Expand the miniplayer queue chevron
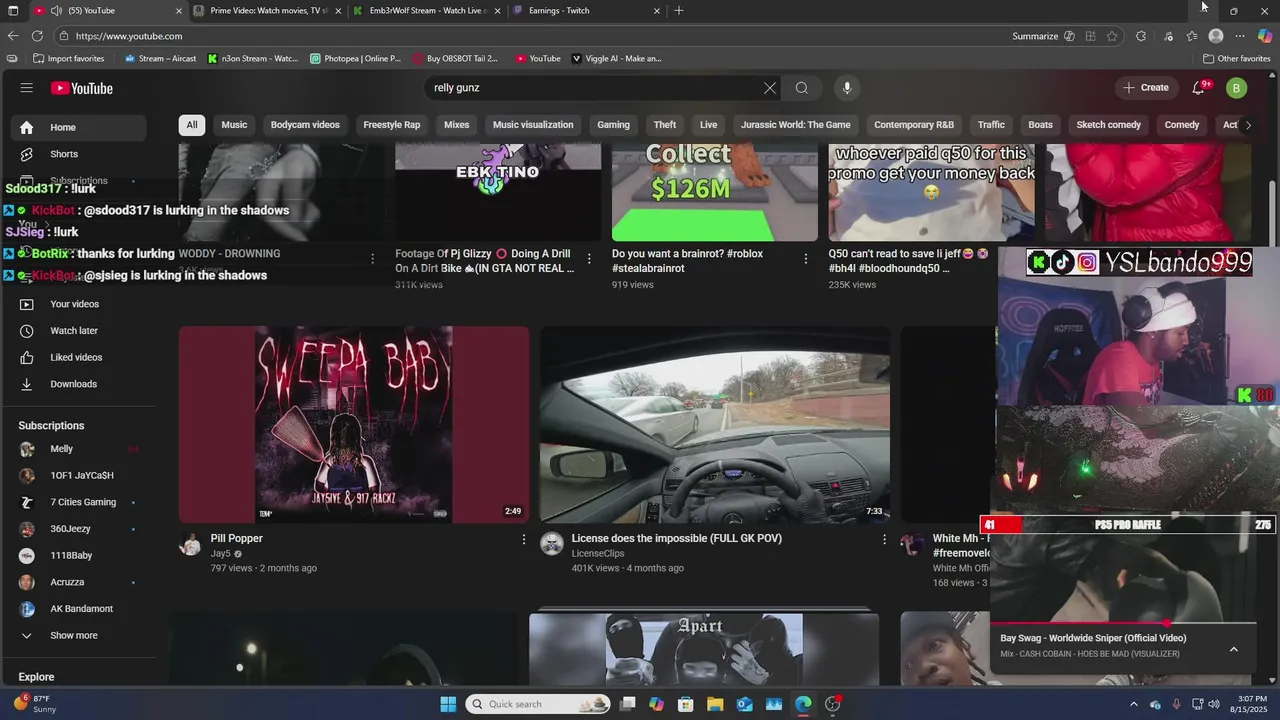 point(1234,649)
